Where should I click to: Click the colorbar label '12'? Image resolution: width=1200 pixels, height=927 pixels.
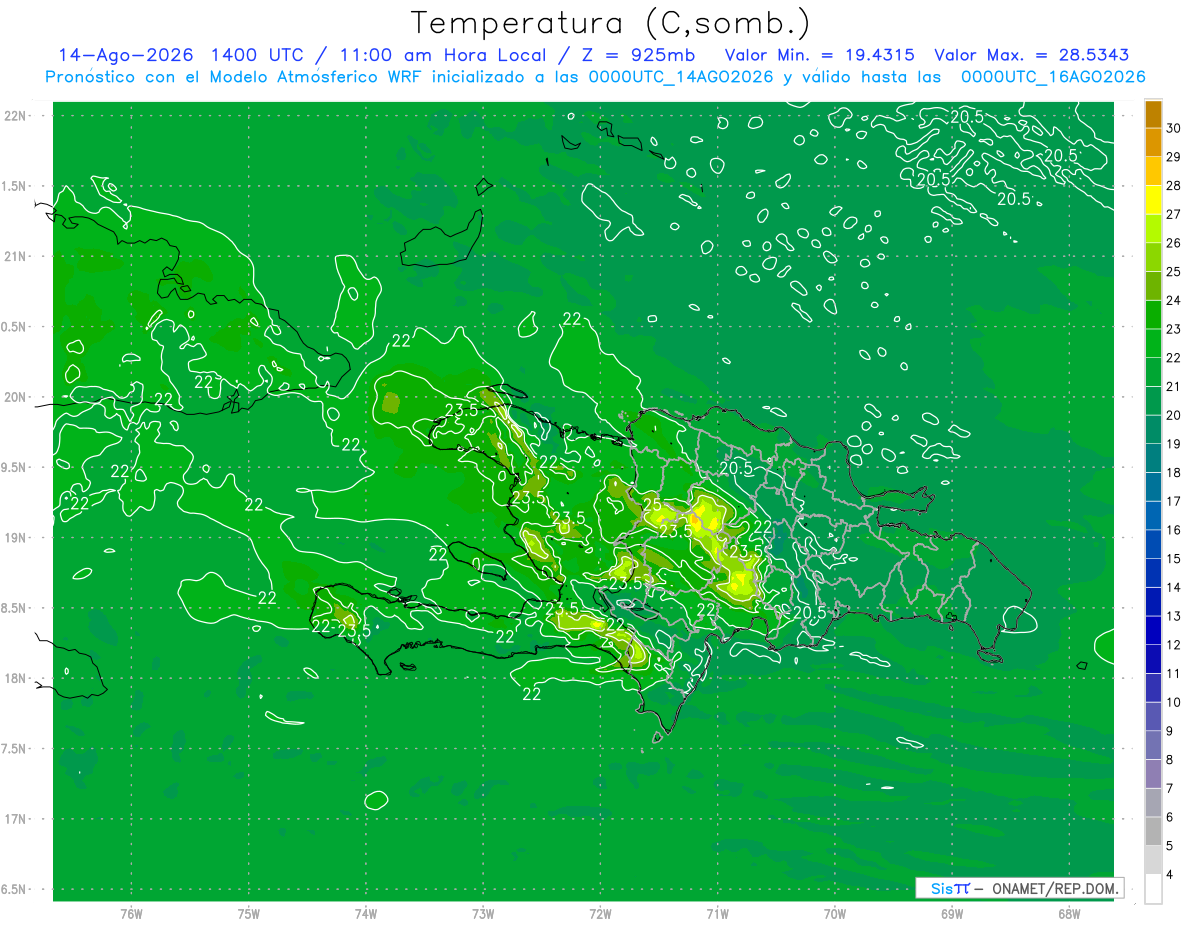tap(1174, 645)
